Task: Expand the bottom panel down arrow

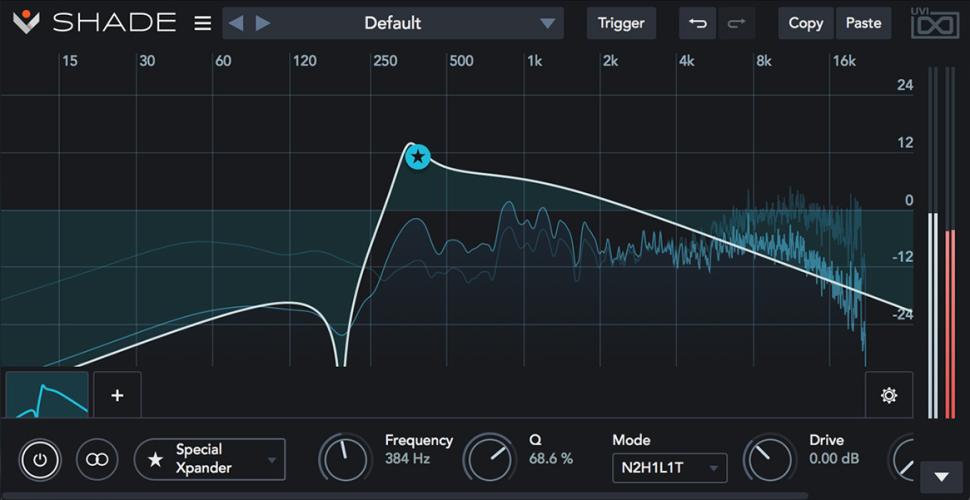Action: point(942,476)
